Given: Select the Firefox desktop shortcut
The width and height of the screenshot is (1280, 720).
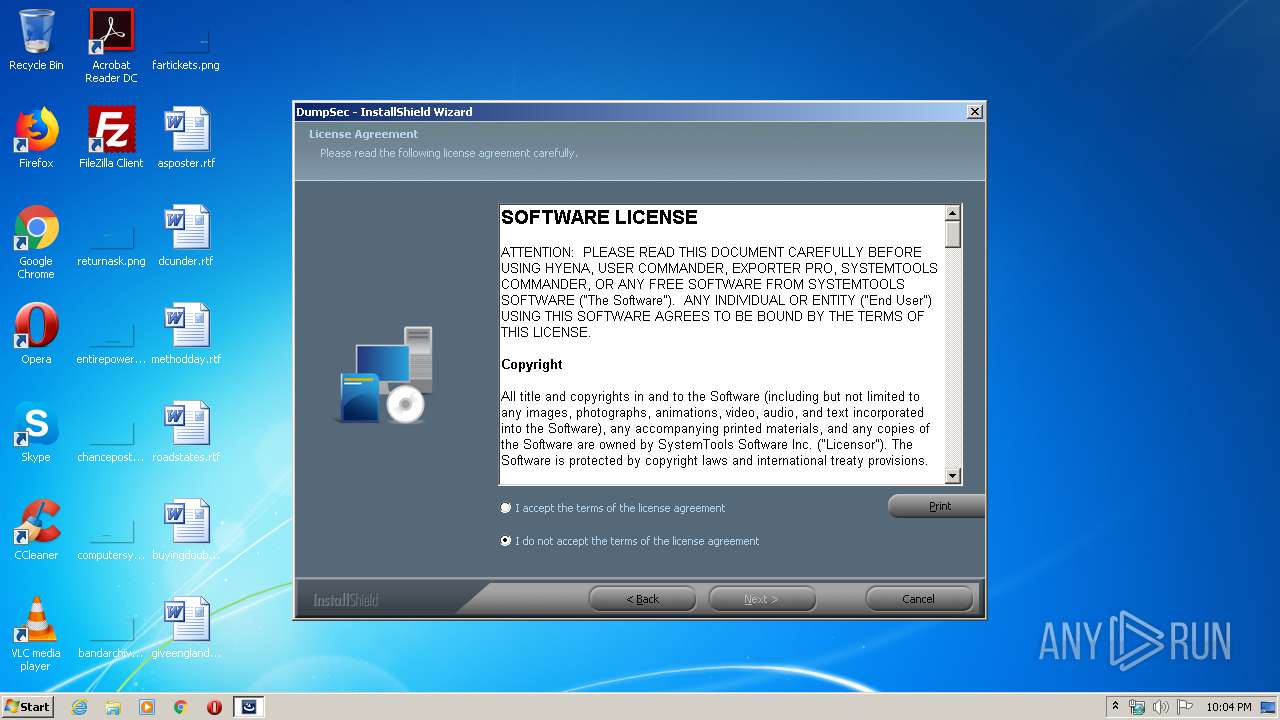Looking at the screenshot, I should pyautogui.click(x=36, y=138).
